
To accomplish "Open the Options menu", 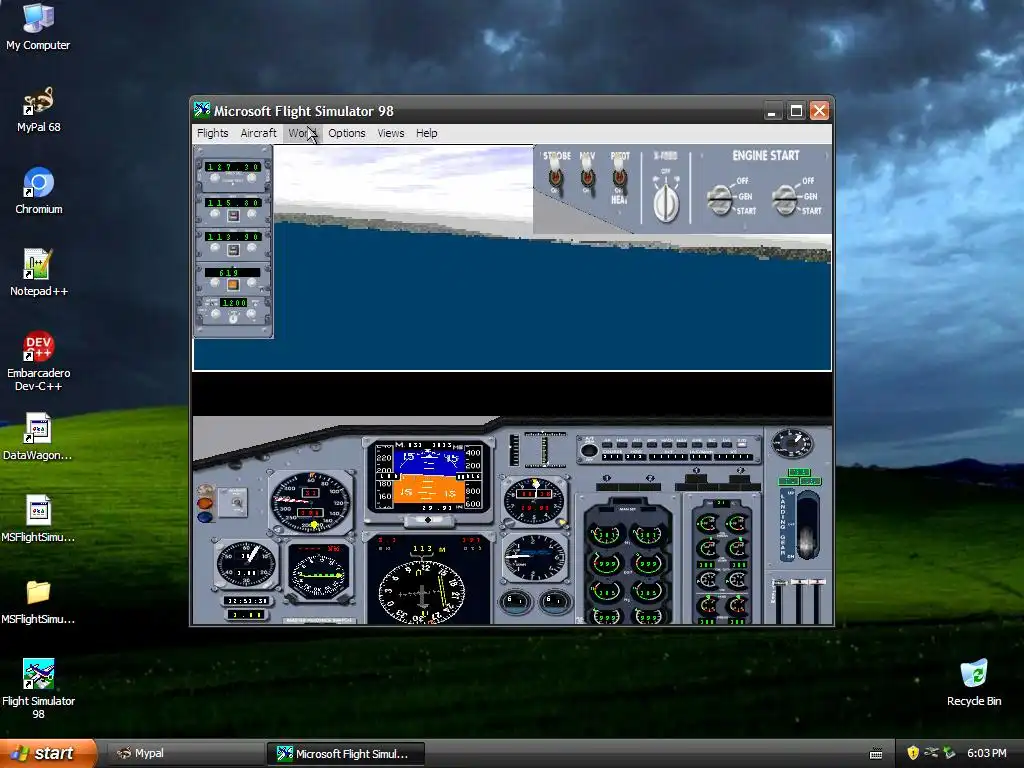I will pos(347,133).
